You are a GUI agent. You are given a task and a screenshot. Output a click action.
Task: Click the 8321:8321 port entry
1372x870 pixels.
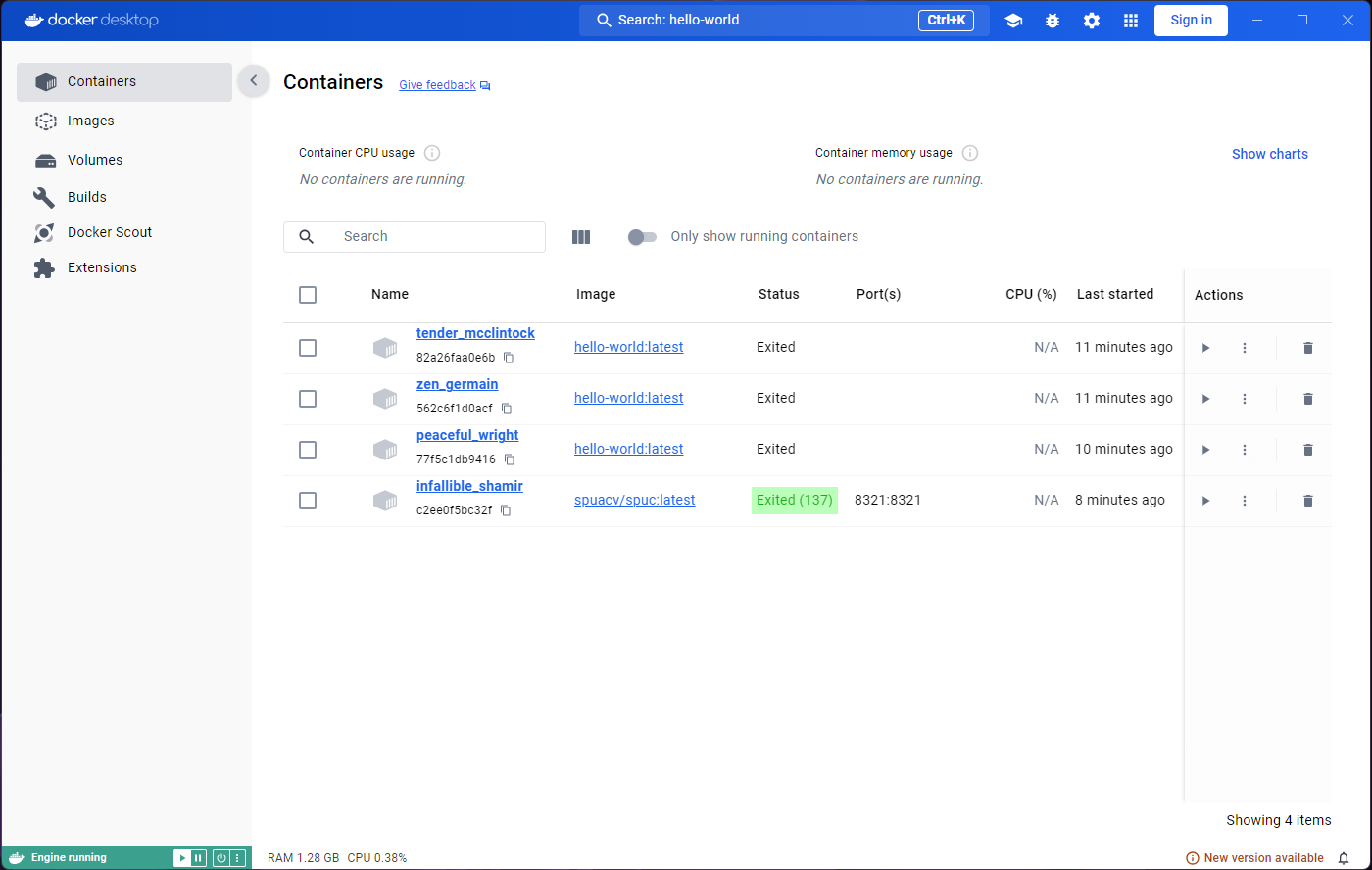point(888,500)
